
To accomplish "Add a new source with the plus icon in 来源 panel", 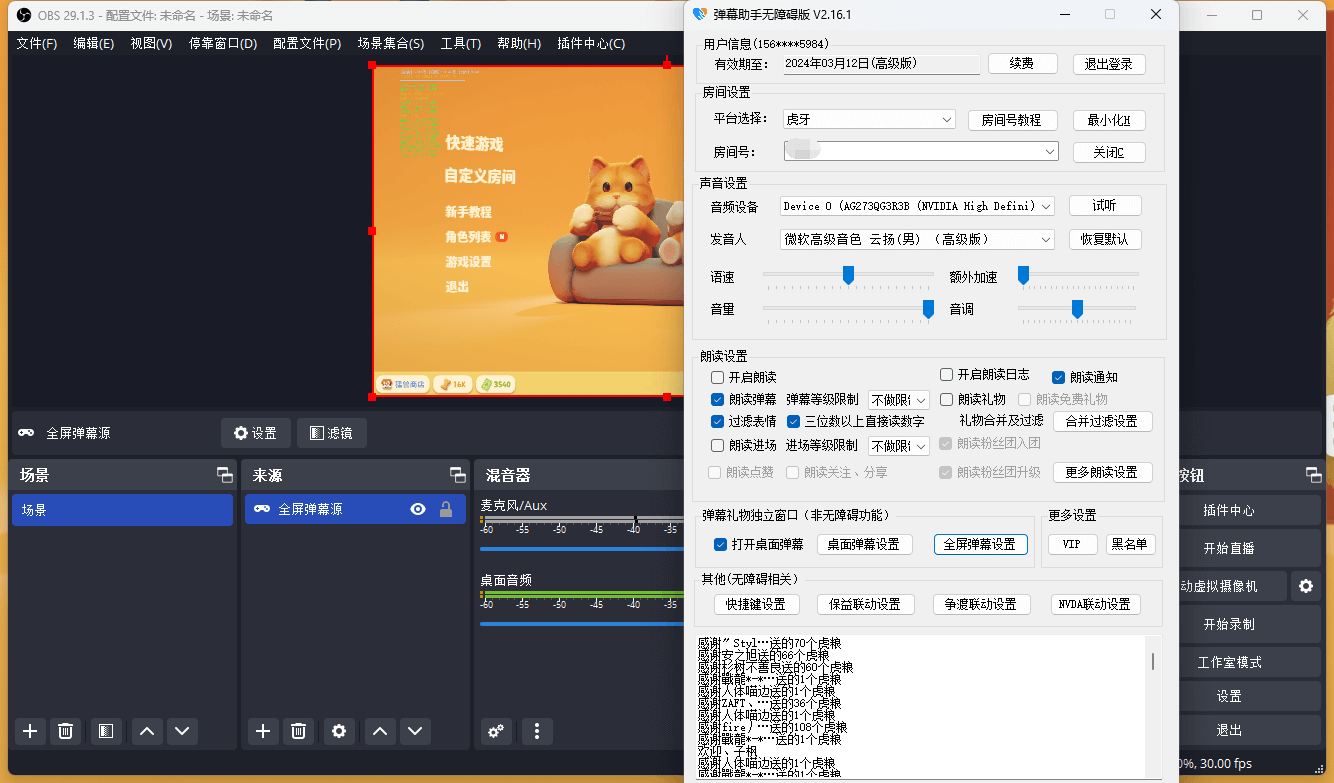I will [263, 731].
